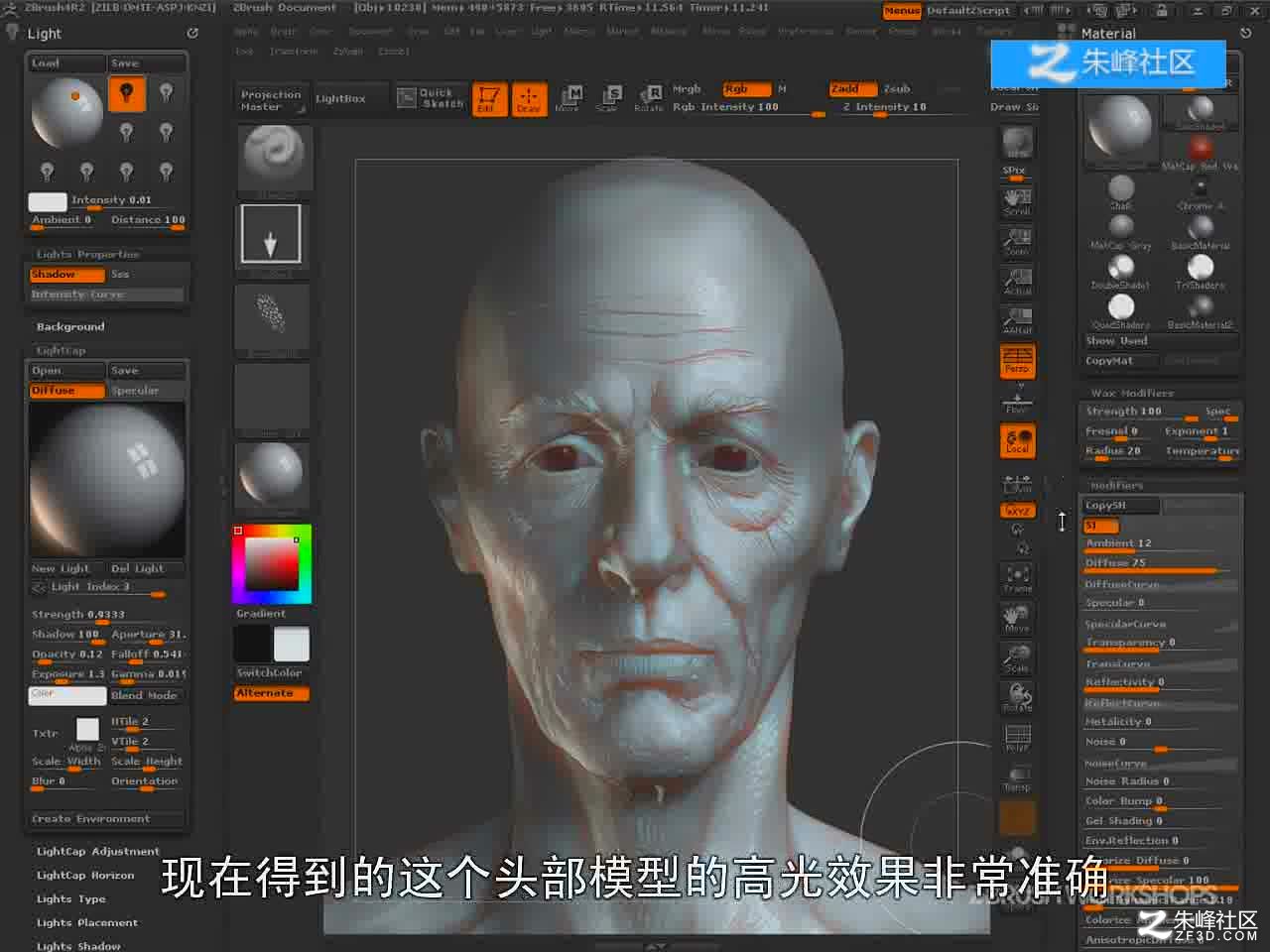Expand Lights Type section
The image size is (1270, 952).
coord(71,898)
